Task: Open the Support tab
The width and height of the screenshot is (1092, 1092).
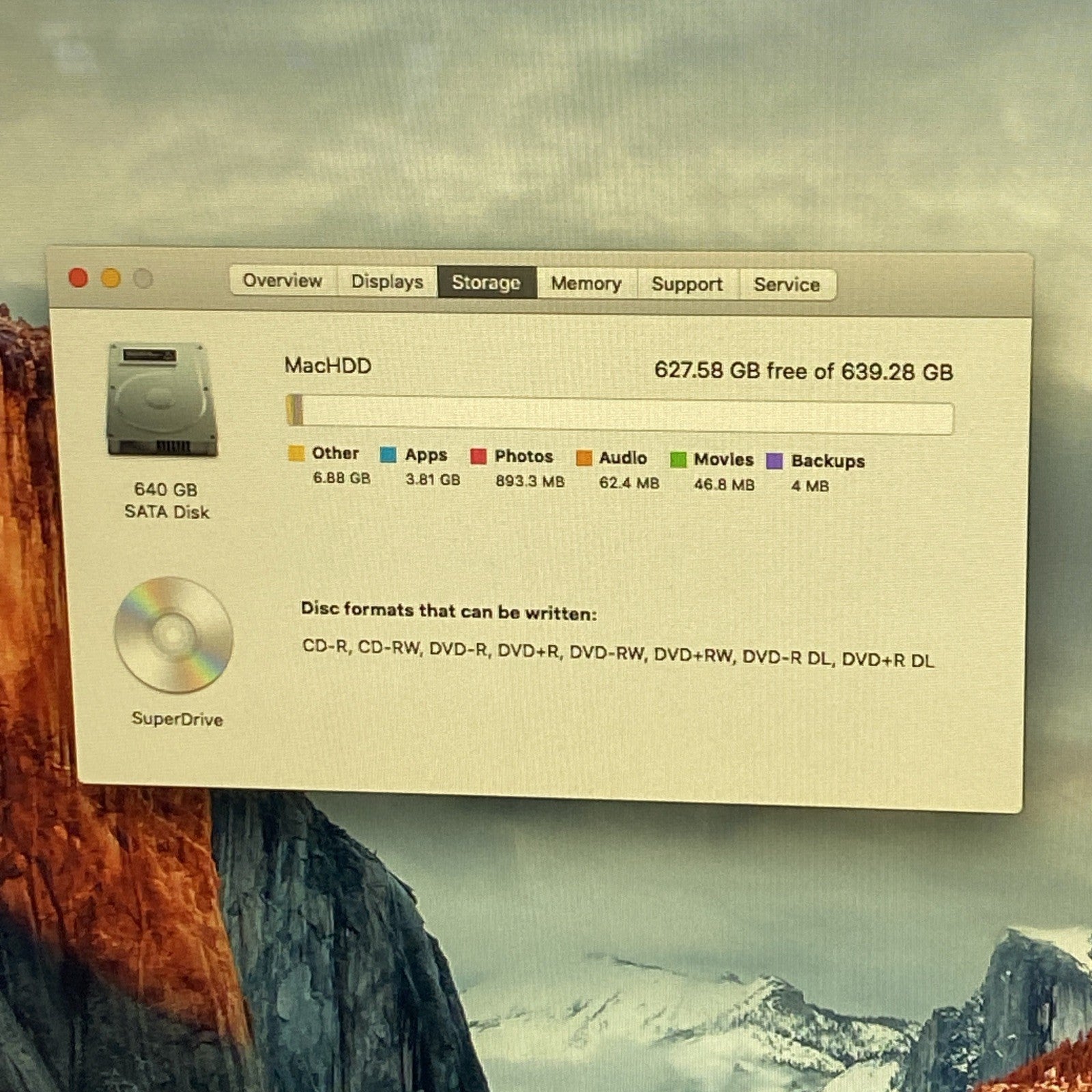Action: (687, 284)
